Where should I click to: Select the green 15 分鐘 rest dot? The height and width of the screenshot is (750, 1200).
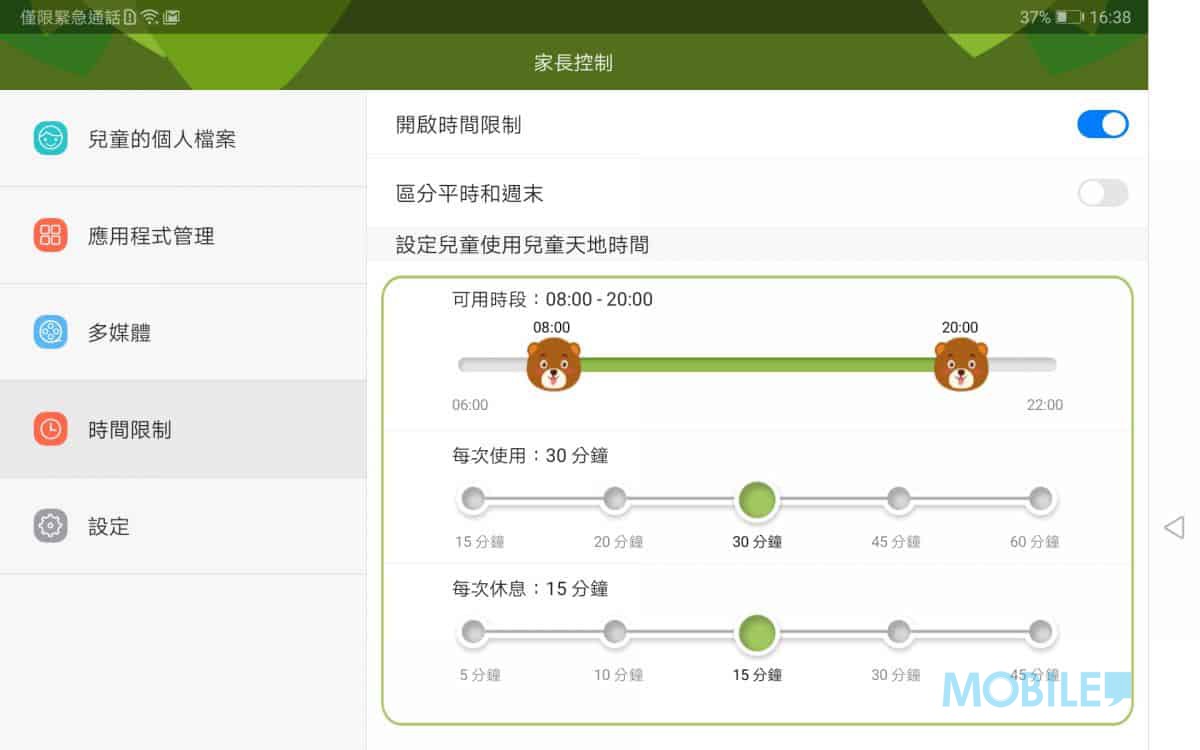757,633
